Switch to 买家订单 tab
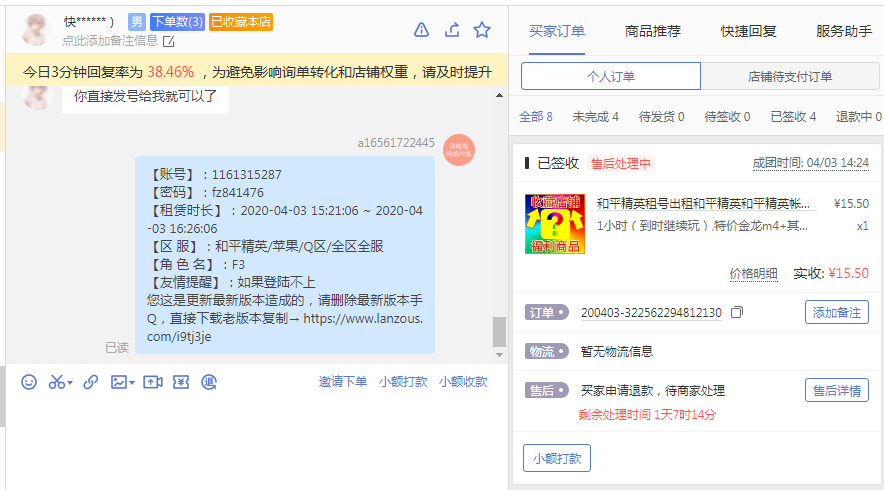 point(557,31)
